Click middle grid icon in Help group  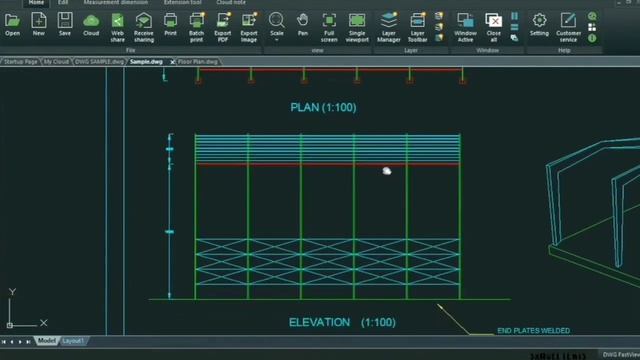point(592,27)
